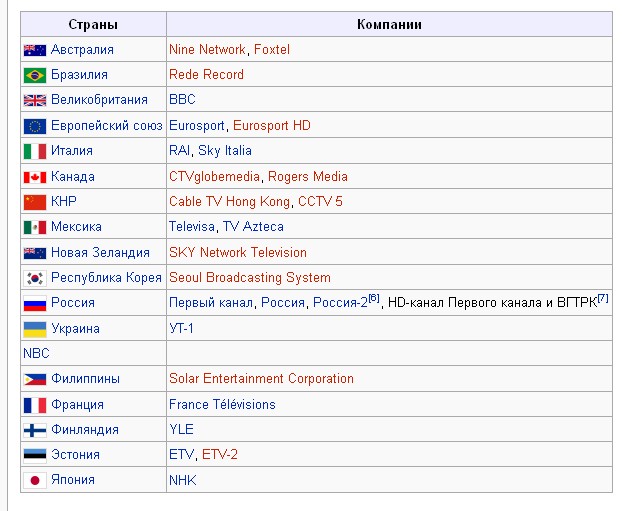Click the Russia flag icon
Viewport: 644px width, 511px height.
(35, 303)
